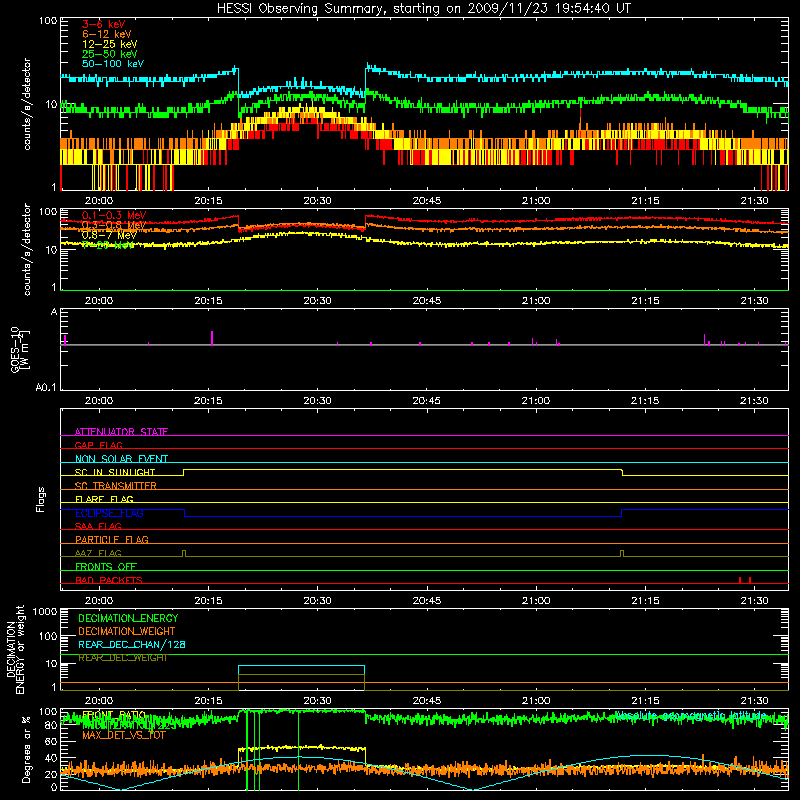Click the PARTICLE_FLAG label
This screenshot has width=800, height=800.
[112, 539]
